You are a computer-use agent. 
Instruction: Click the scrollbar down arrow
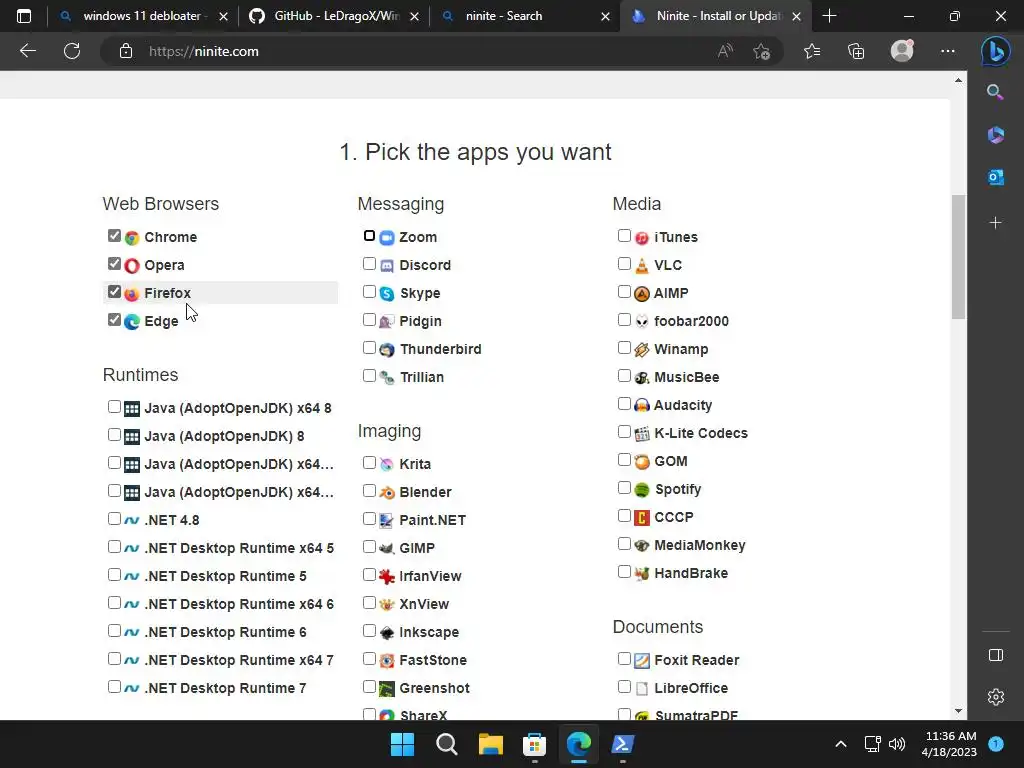[x=958, y=711]
